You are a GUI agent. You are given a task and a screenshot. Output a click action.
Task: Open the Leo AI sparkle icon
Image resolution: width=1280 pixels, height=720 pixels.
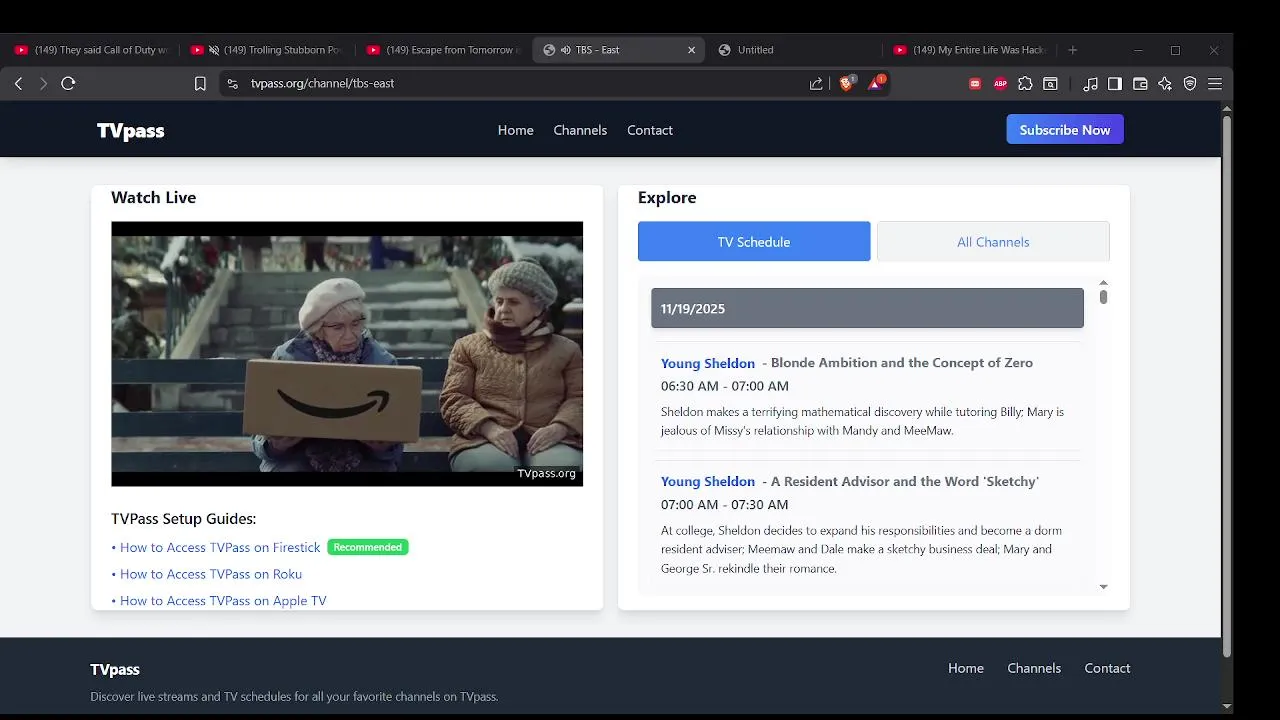[x=1165, y=84]
